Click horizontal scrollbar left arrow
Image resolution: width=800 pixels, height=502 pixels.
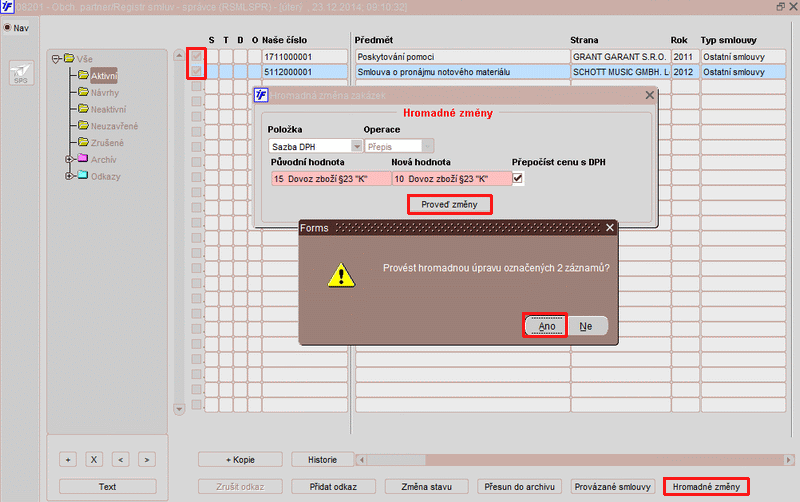(362, 460)
